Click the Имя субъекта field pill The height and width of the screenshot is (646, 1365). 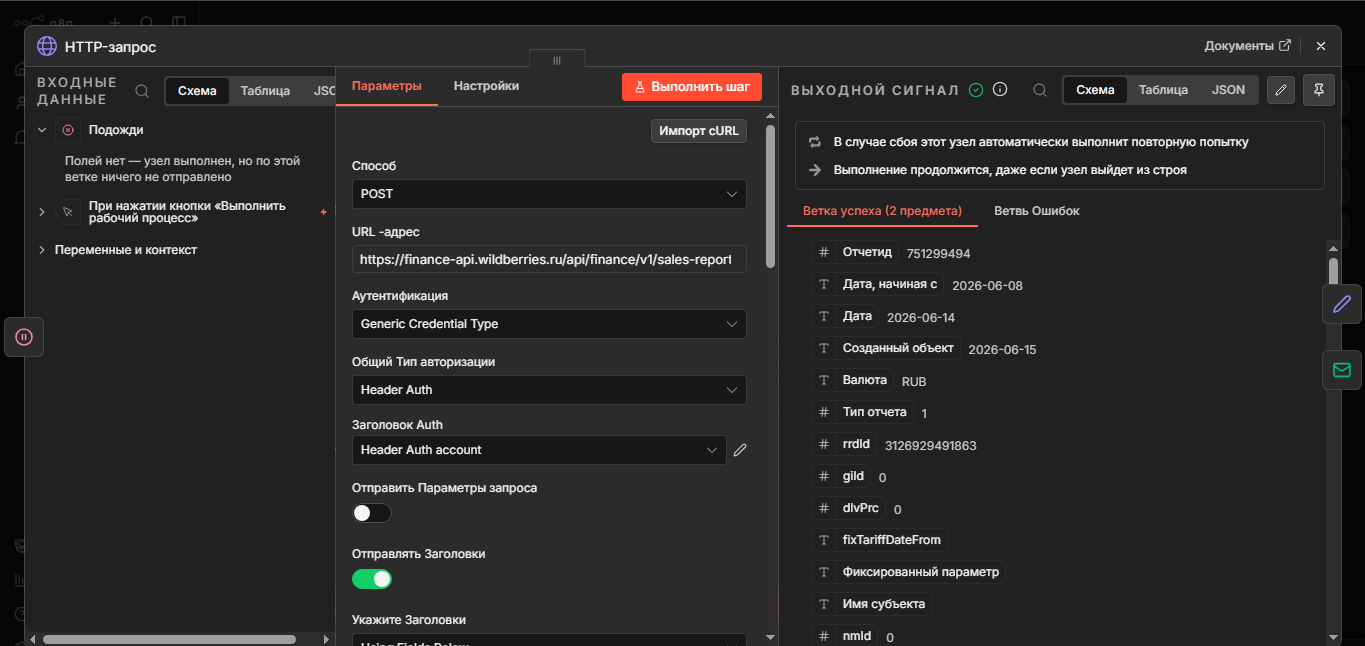(x=873, y=604)
